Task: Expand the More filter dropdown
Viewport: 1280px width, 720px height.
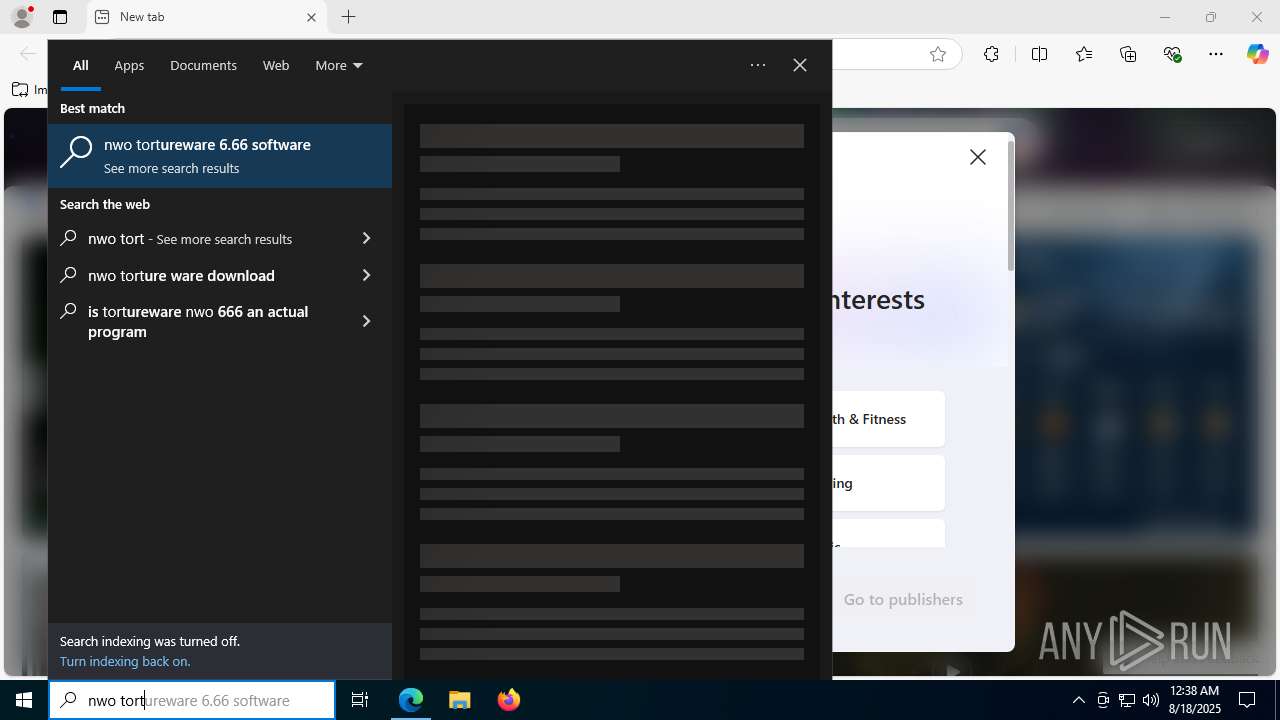Action: click(339, 66)
